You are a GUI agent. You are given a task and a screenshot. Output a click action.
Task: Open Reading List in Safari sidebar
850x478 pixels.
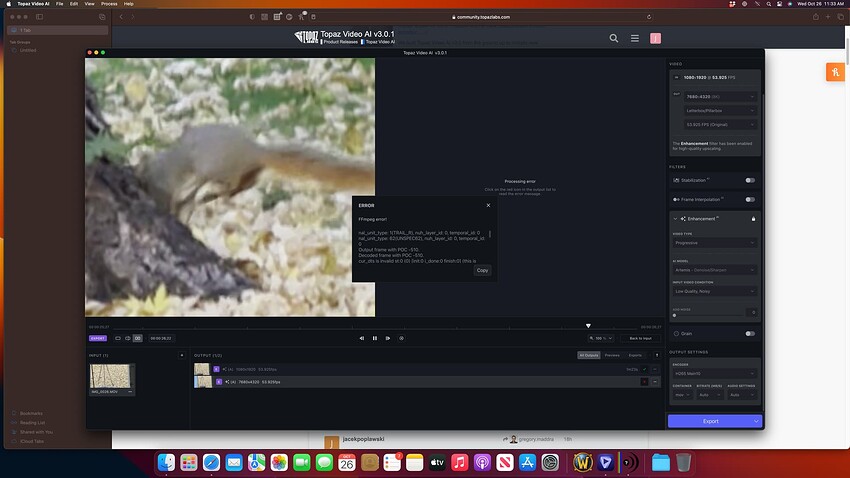pos(32,423)
